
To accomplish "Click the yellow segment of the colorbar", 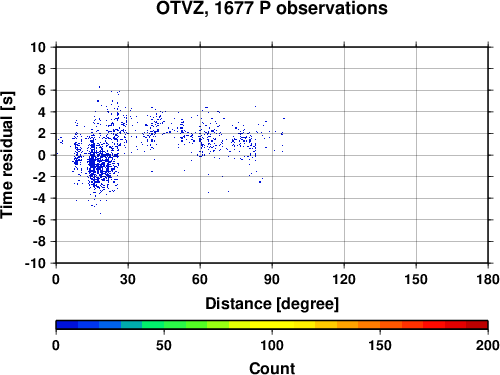I will coord(272,325).
